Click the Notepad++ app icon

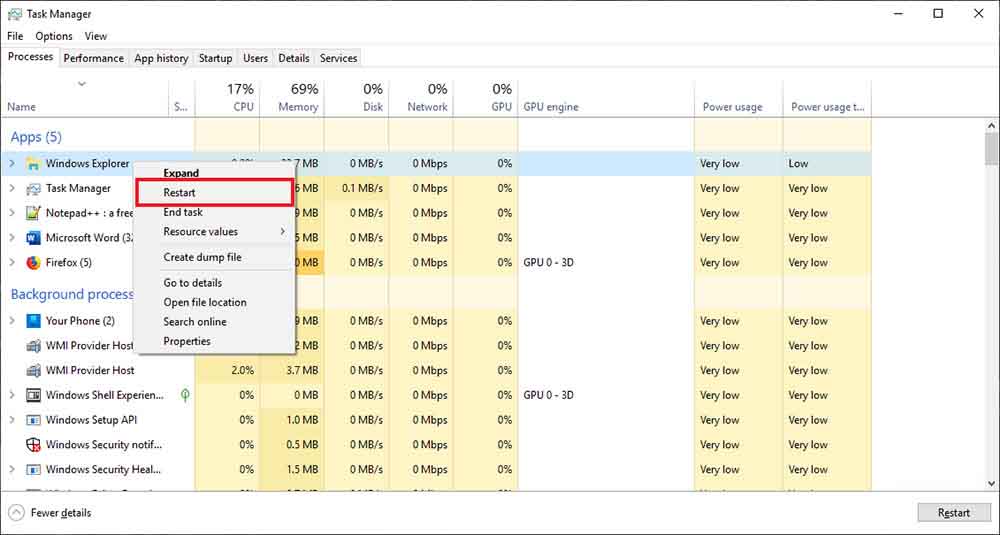point(33,213)
